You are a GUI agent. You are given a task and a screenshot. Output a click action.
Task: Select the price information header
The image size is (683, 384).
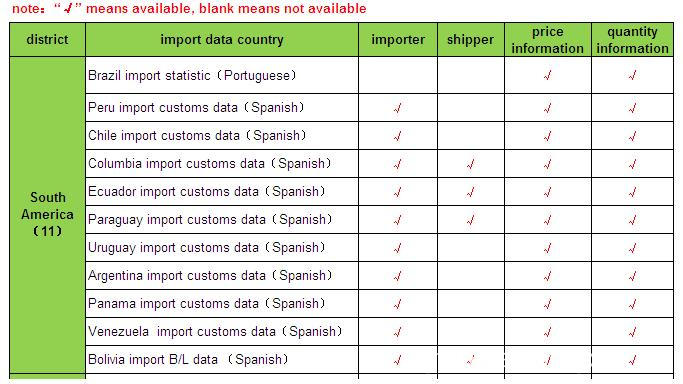548,40
